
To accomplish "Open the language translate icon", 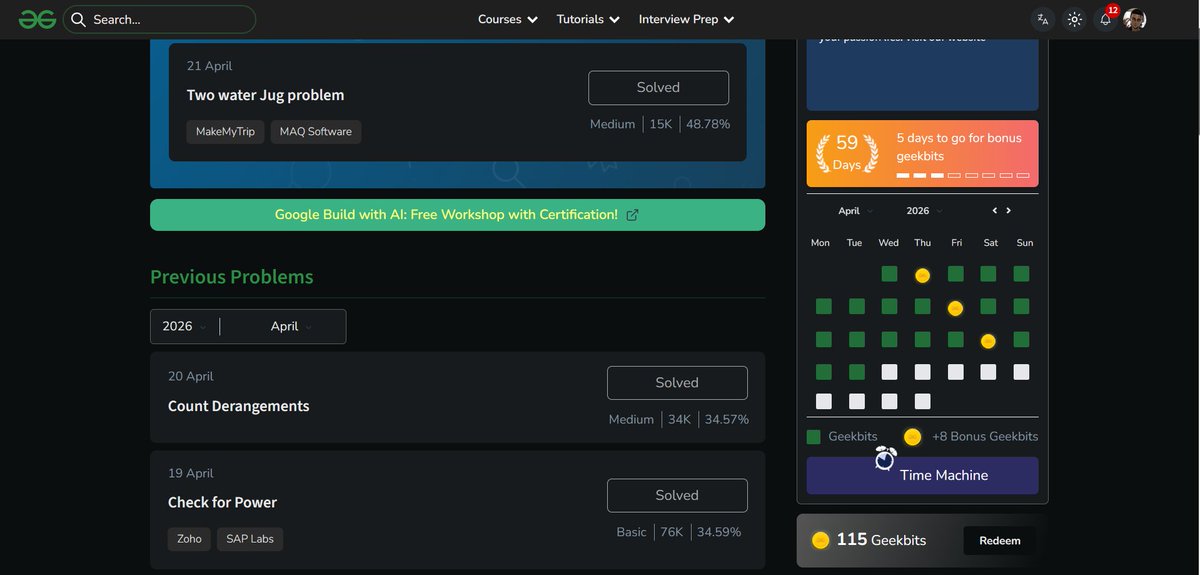I will click(1043, 19).
